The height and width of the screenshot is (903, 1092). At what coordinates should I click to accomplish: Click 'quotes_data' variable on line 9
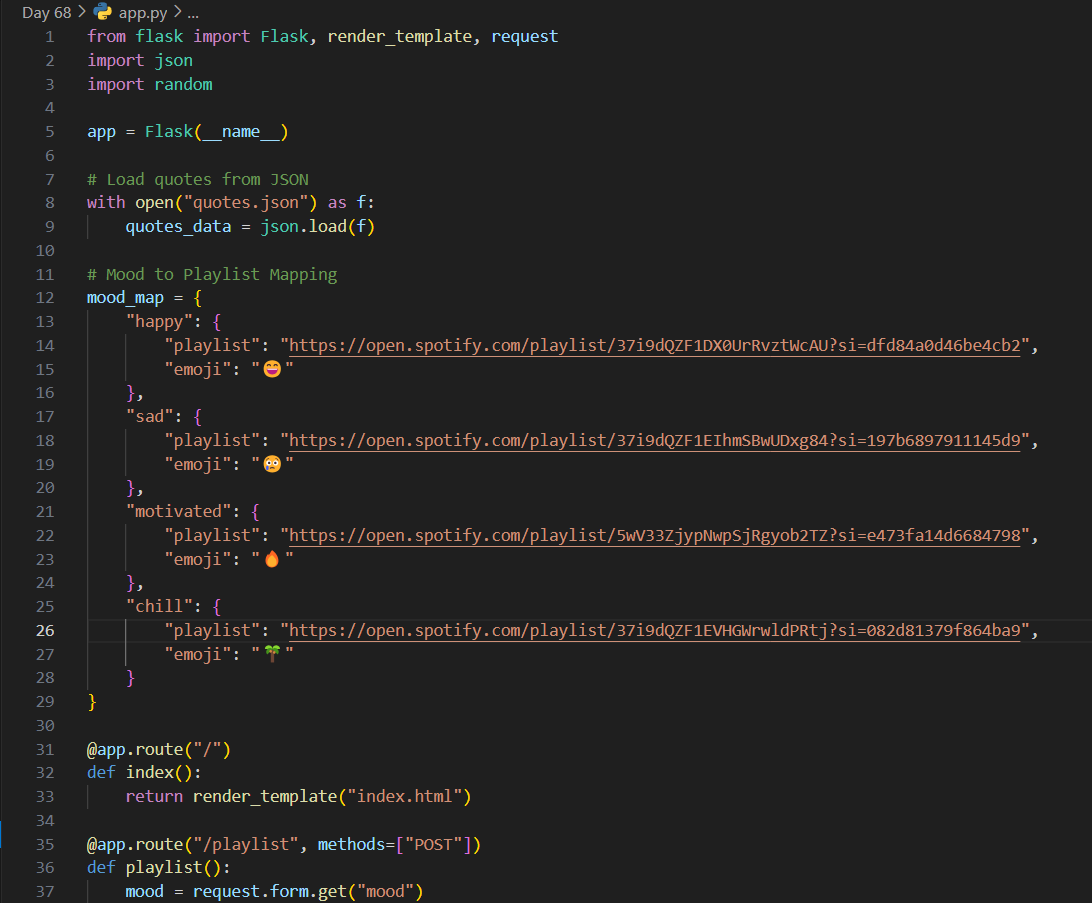[x=178, y=227]
